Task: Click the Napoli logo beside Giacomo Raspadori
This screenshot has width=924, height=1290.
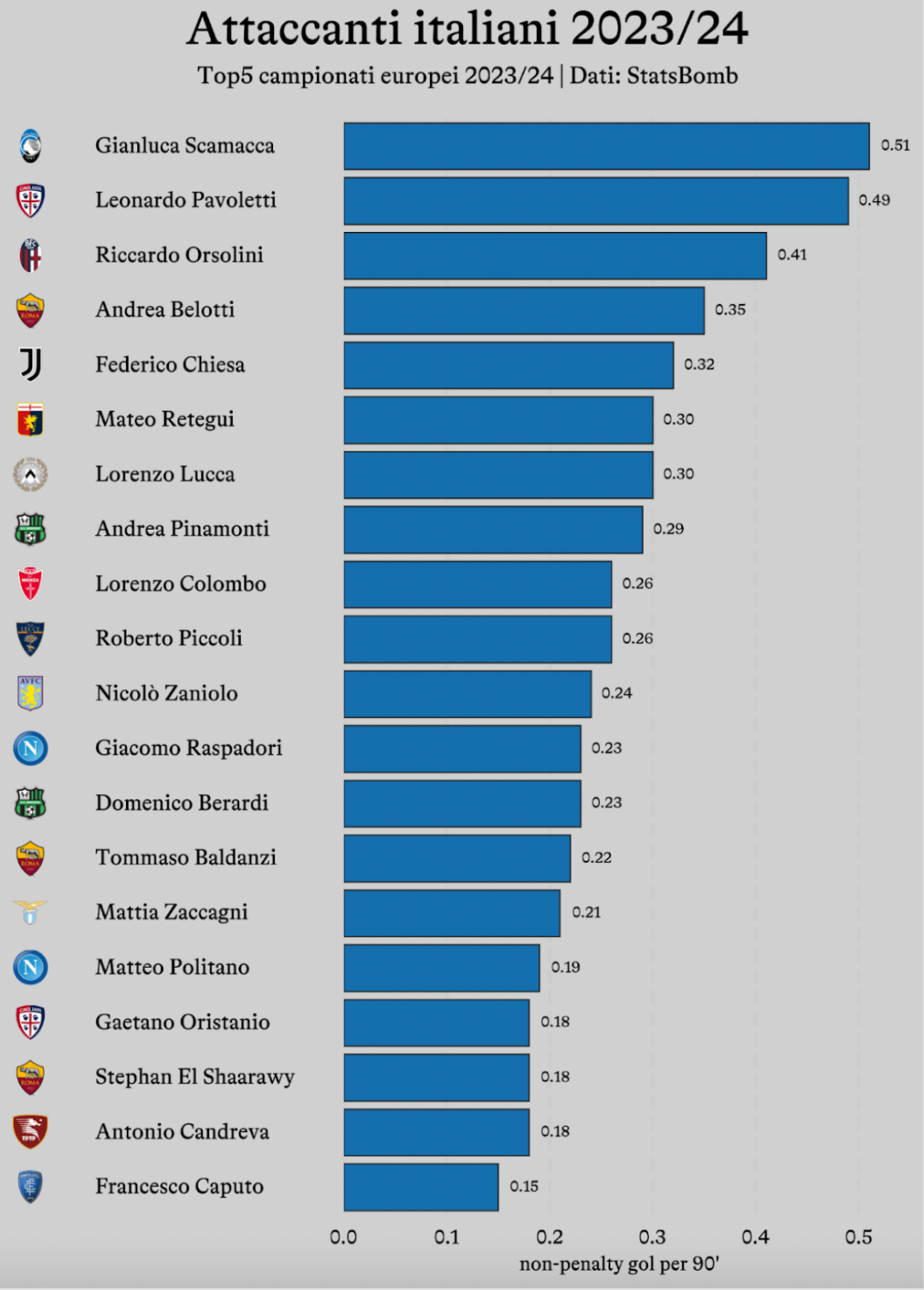Action: click(x=30, y=748)
